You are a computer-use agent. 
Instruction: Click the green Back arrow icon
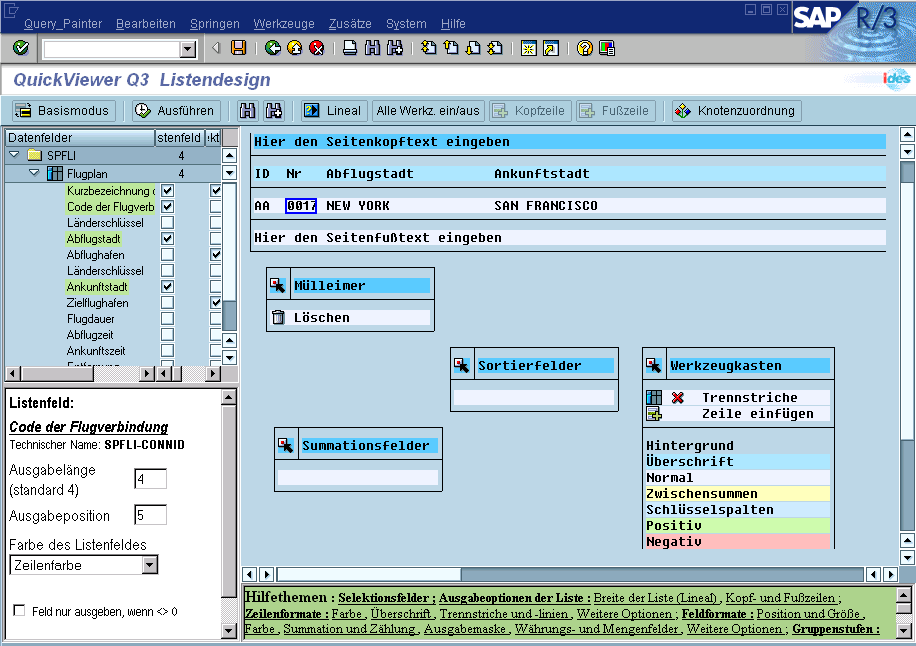(272, 48)
